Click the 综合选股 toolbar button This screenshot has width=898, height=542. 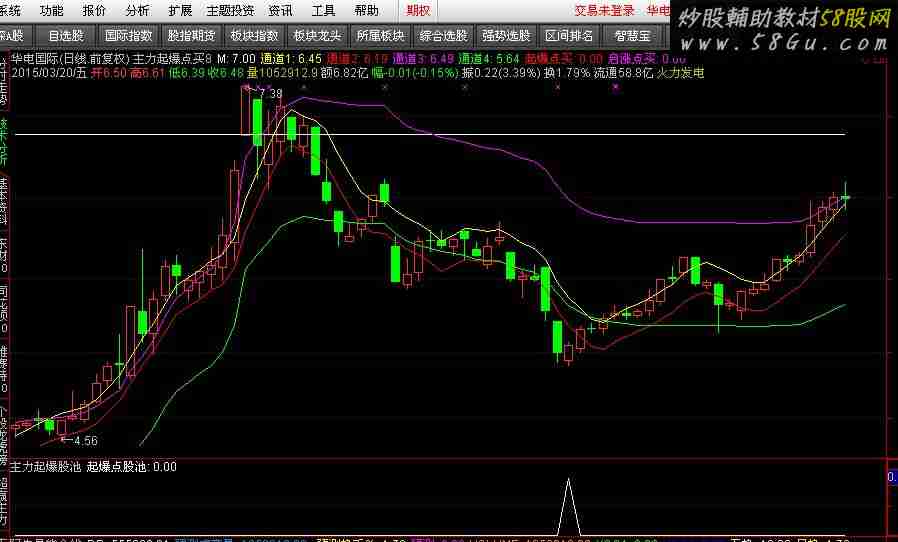click(x=443, y=36)
